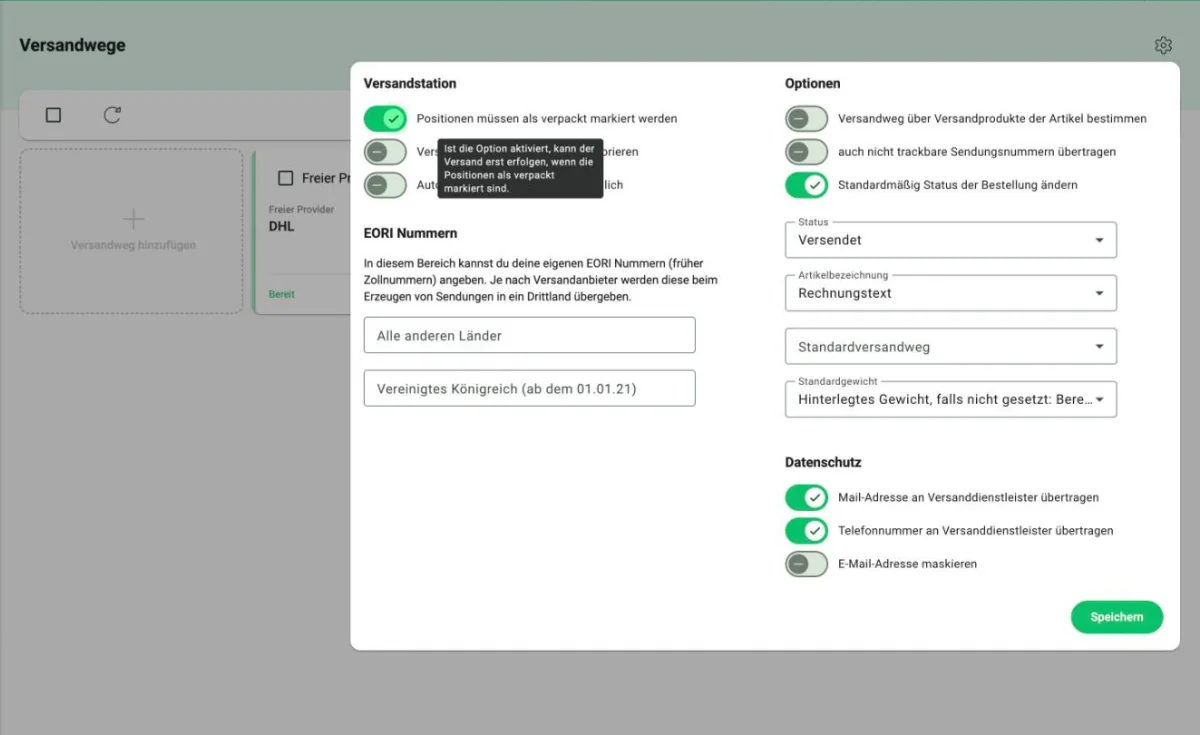Image resolution: width=1200 pixels, height=735 pixels.
Task: Click the EORI description paragraph 'In diesem Bereich…'
Action: 541,280
